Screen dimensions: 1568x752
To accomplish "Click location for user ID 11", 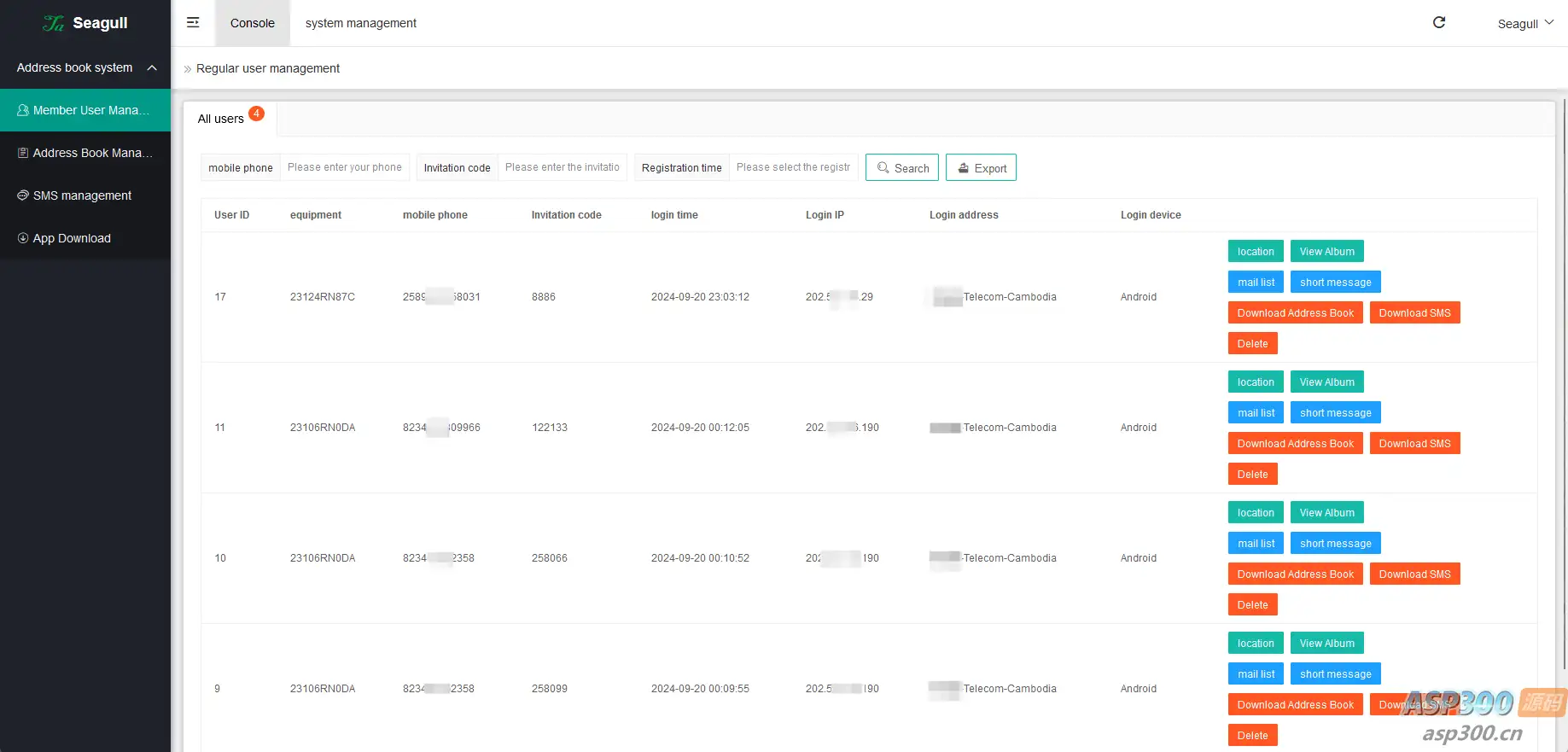I will (x=1256, y=382).
